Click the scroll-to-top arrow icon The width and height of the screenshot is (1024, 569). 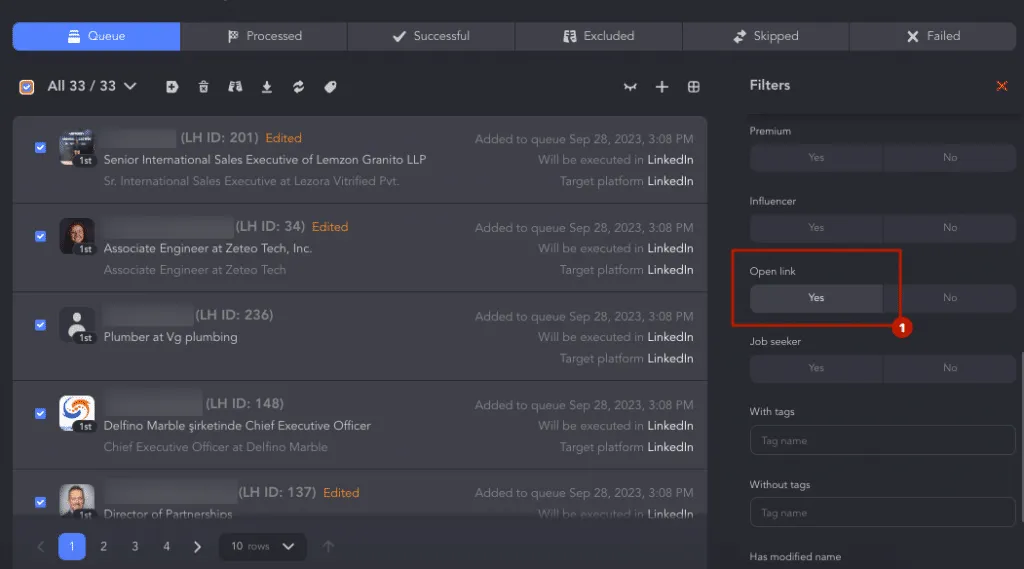point(328,546)
